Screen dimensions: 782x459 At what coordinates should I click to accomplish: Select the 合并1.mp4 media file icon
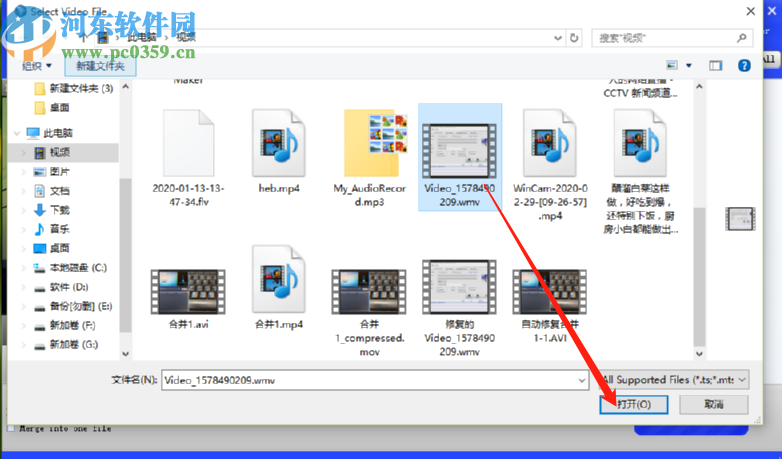[279, 279]
